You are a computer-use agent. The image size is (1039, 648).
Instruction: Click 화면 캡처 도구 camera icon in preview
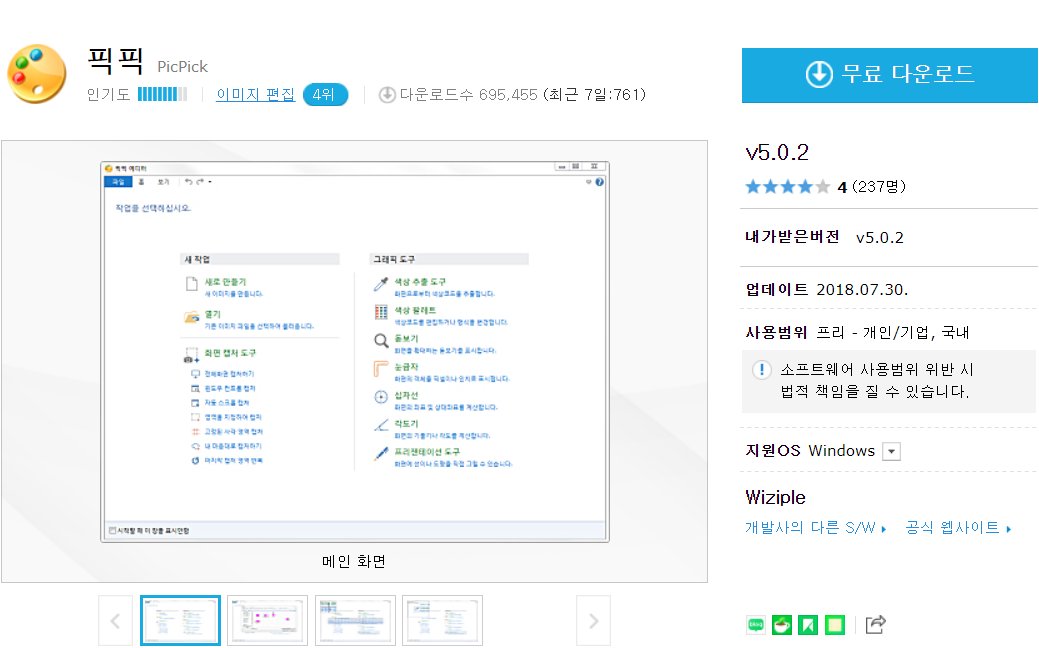[x=191, y=355]
